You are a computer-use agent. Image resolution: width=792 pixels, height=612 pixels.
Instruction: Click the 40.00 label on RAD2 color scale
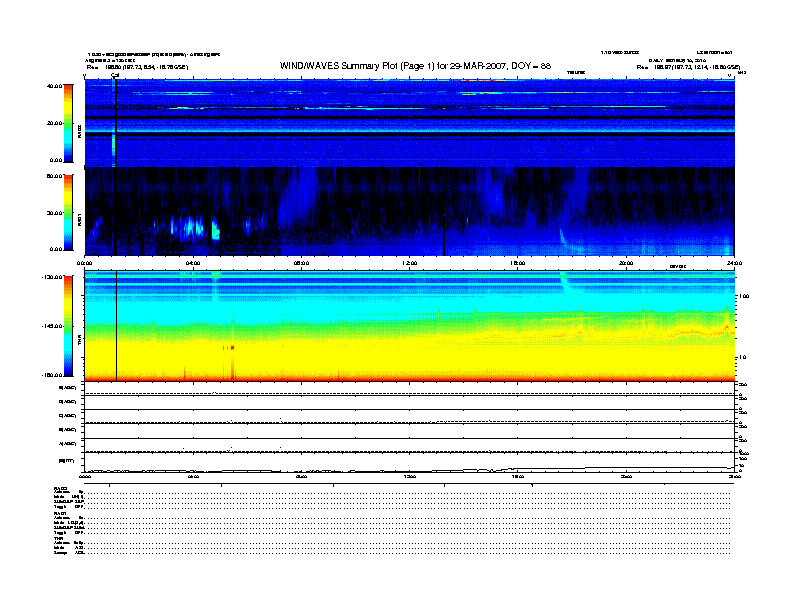pos(55,86)
